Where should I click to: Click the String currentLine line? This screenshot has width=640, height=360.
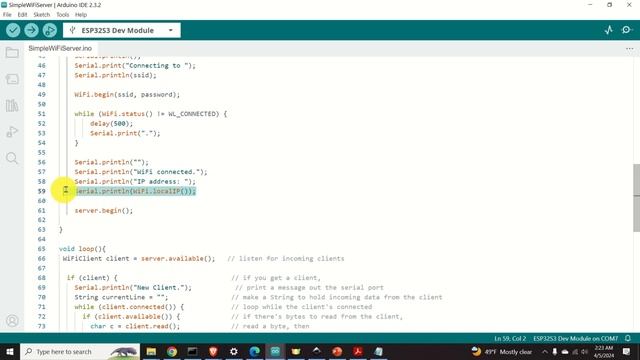[121, 297]
